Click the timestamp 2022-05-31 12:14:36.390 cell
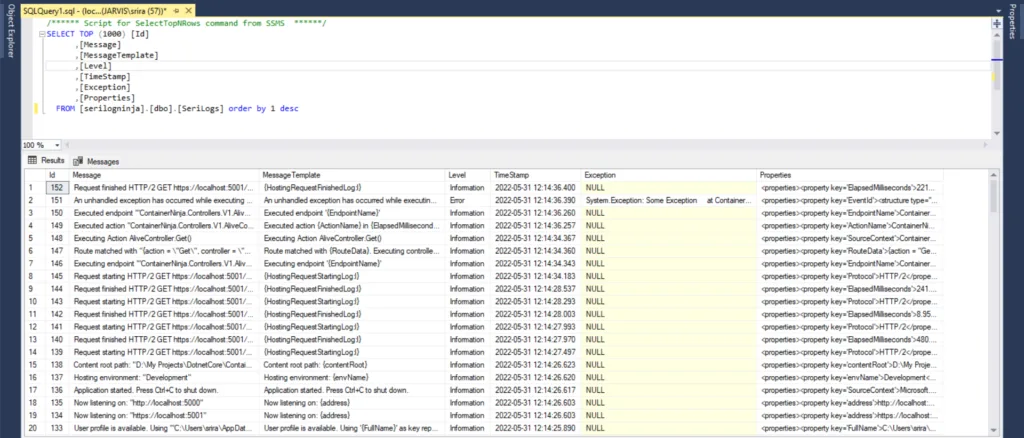Image resolution: width=1024 pixels, height=438 pixels. coord(536,200)
